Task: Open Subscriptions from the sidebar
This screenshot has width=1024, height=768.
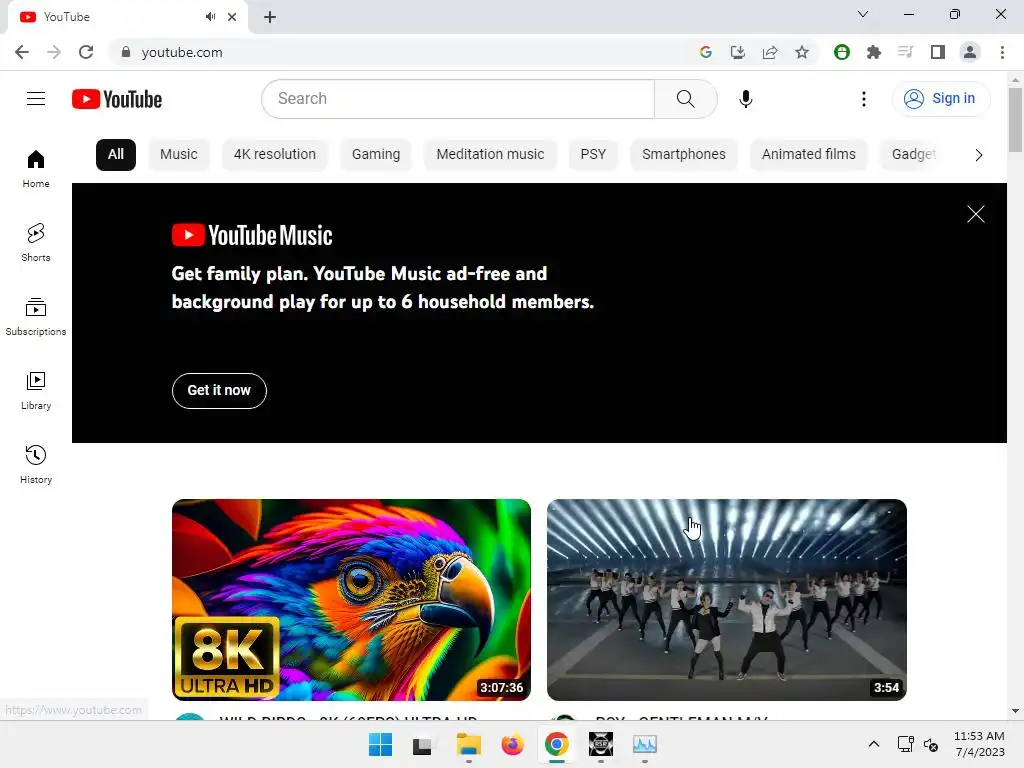Action: [36, 317]
